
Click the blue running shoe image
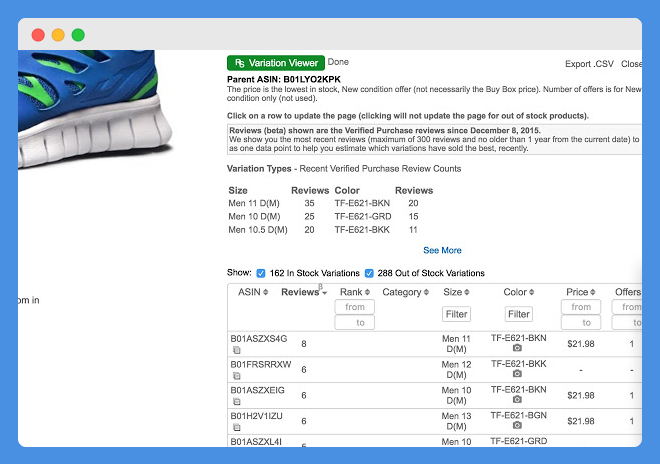tap(94, 108)
